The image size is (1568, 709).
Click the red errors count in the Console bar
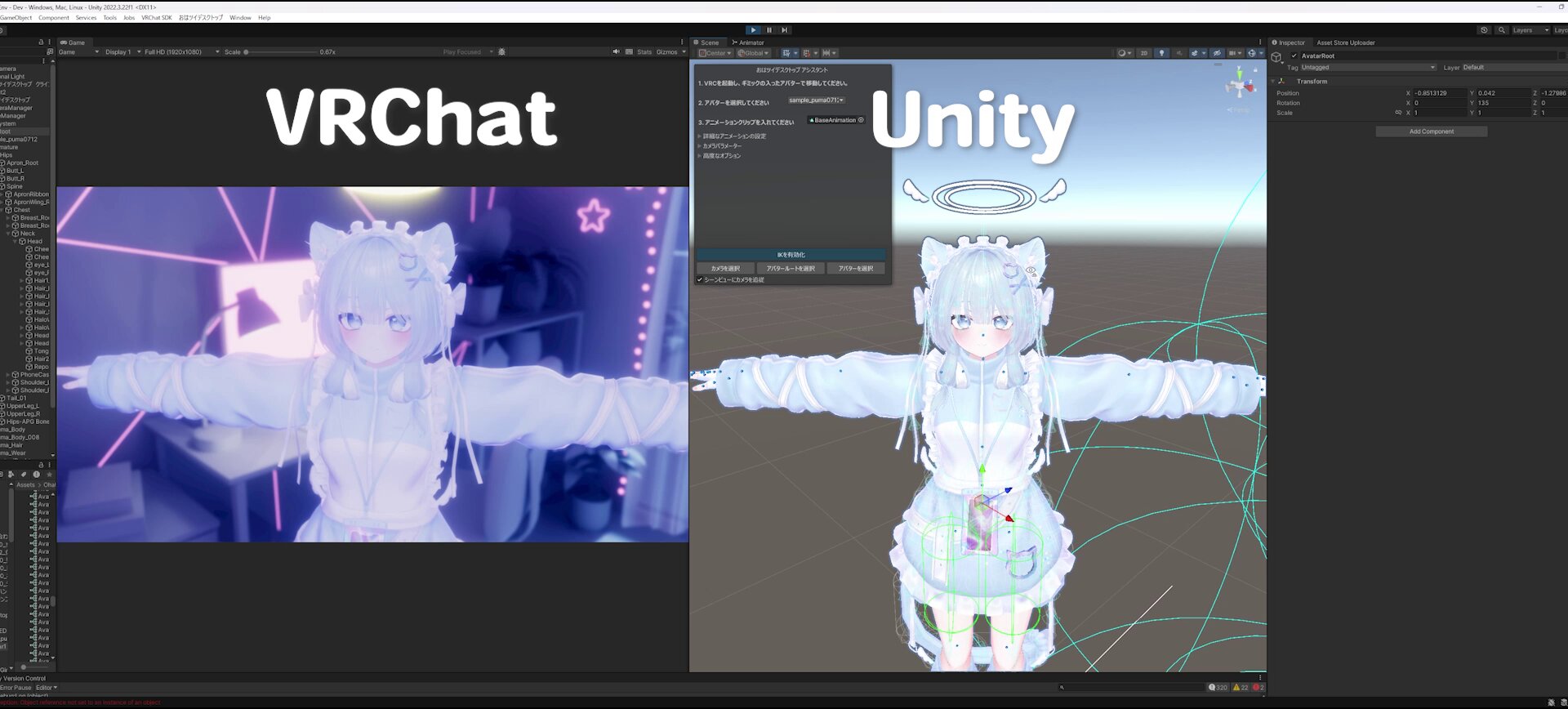pos(1258,688)
